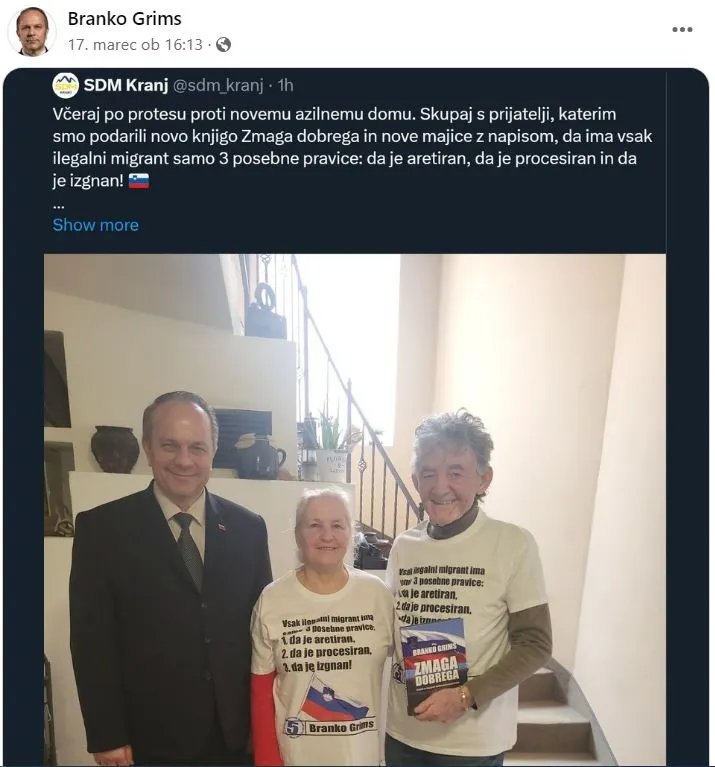Image resolution: width=715 pixels, height=767 pixels.
Task: Open the embedded group photo
Action: coord(355,509)
